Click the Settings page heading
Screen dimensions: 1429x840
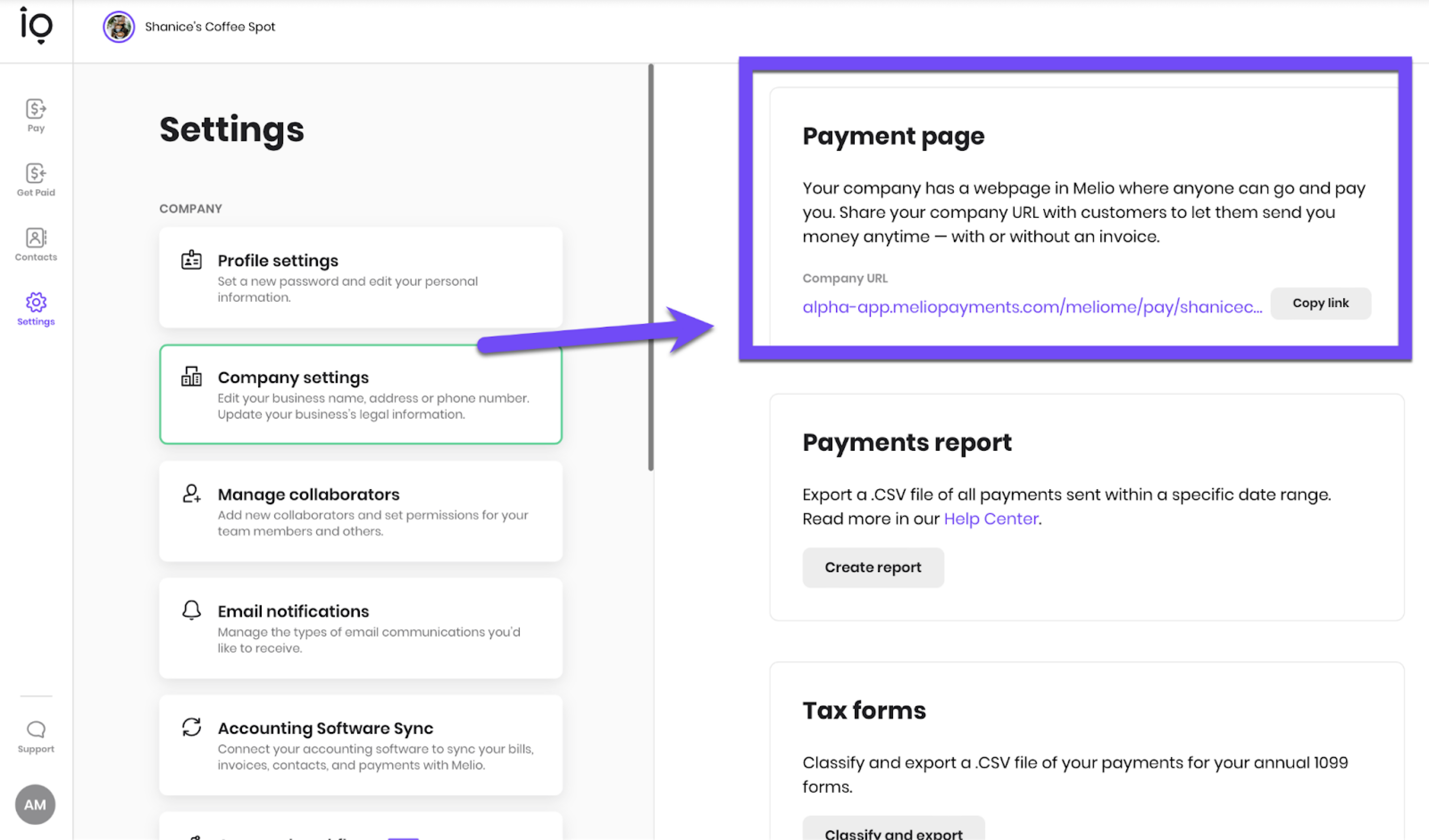click(x=232, y=130)
